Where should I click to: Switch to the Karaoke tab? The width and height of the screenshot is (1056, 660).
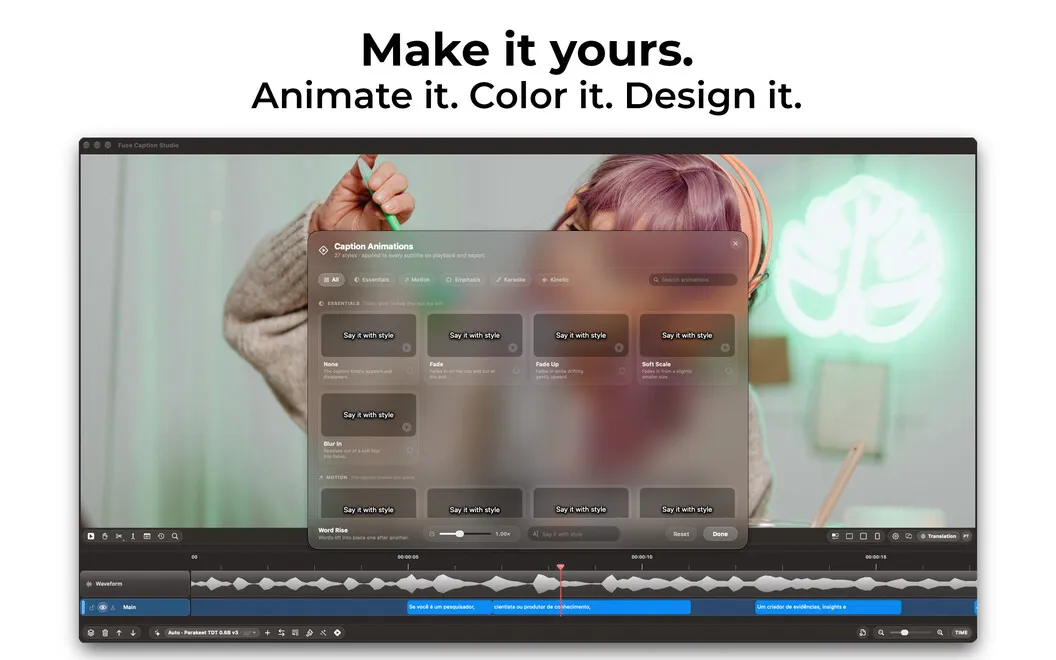[510, 279]
